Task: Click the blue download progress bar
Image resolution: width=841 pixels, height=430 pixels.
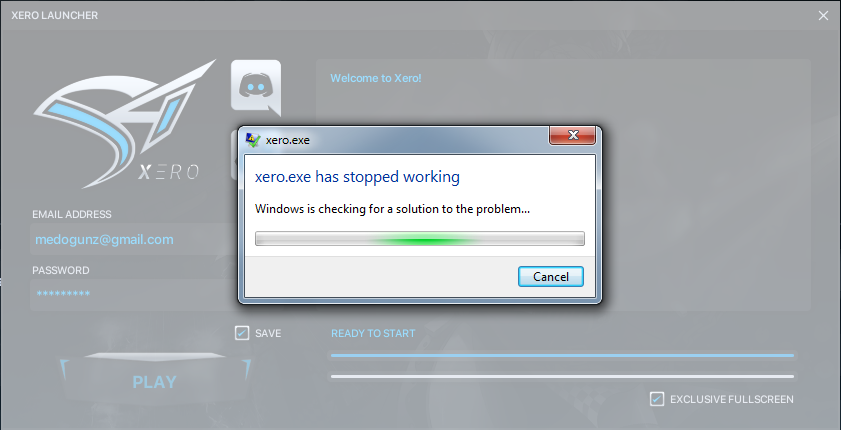Action: click(x=562, y=355)
